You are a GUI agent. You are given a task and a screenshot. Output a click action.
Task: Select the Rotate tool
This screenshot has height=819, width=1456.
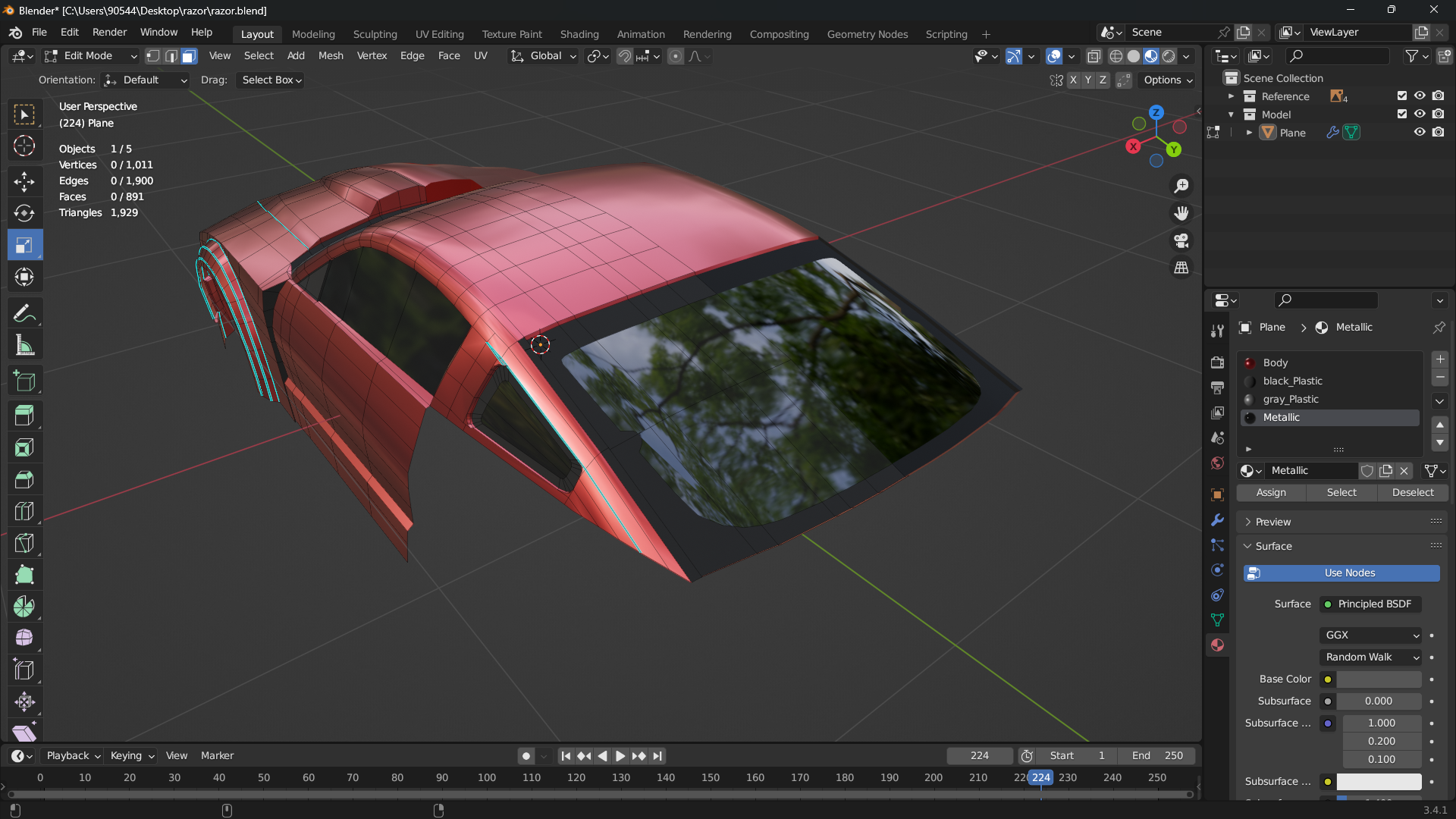click(24, 213)
